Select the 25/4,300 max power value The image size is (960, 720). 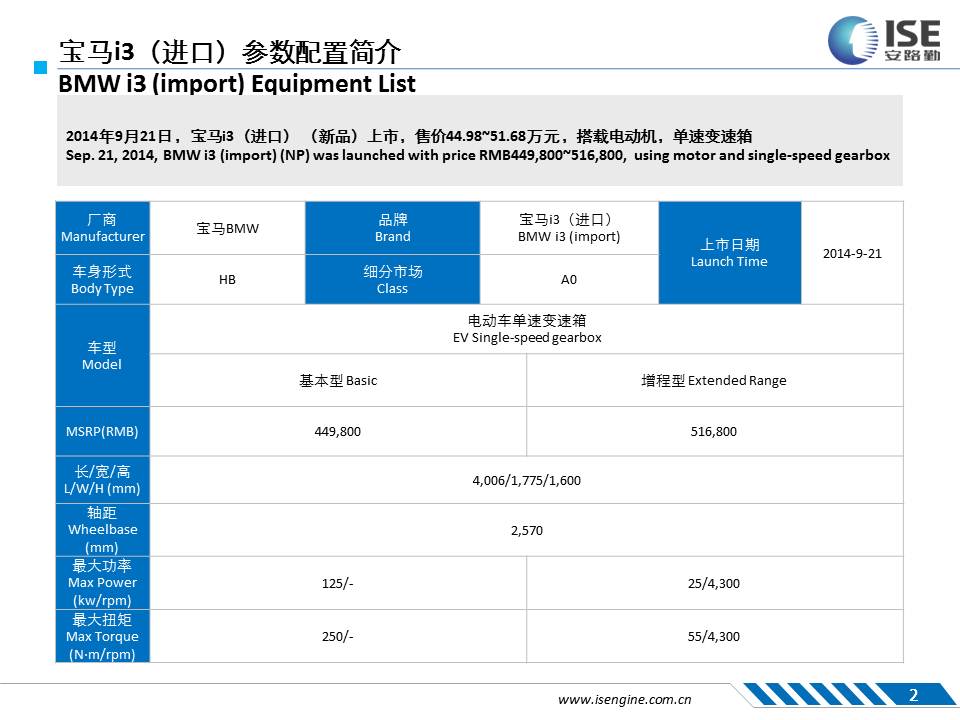[713, 583]
